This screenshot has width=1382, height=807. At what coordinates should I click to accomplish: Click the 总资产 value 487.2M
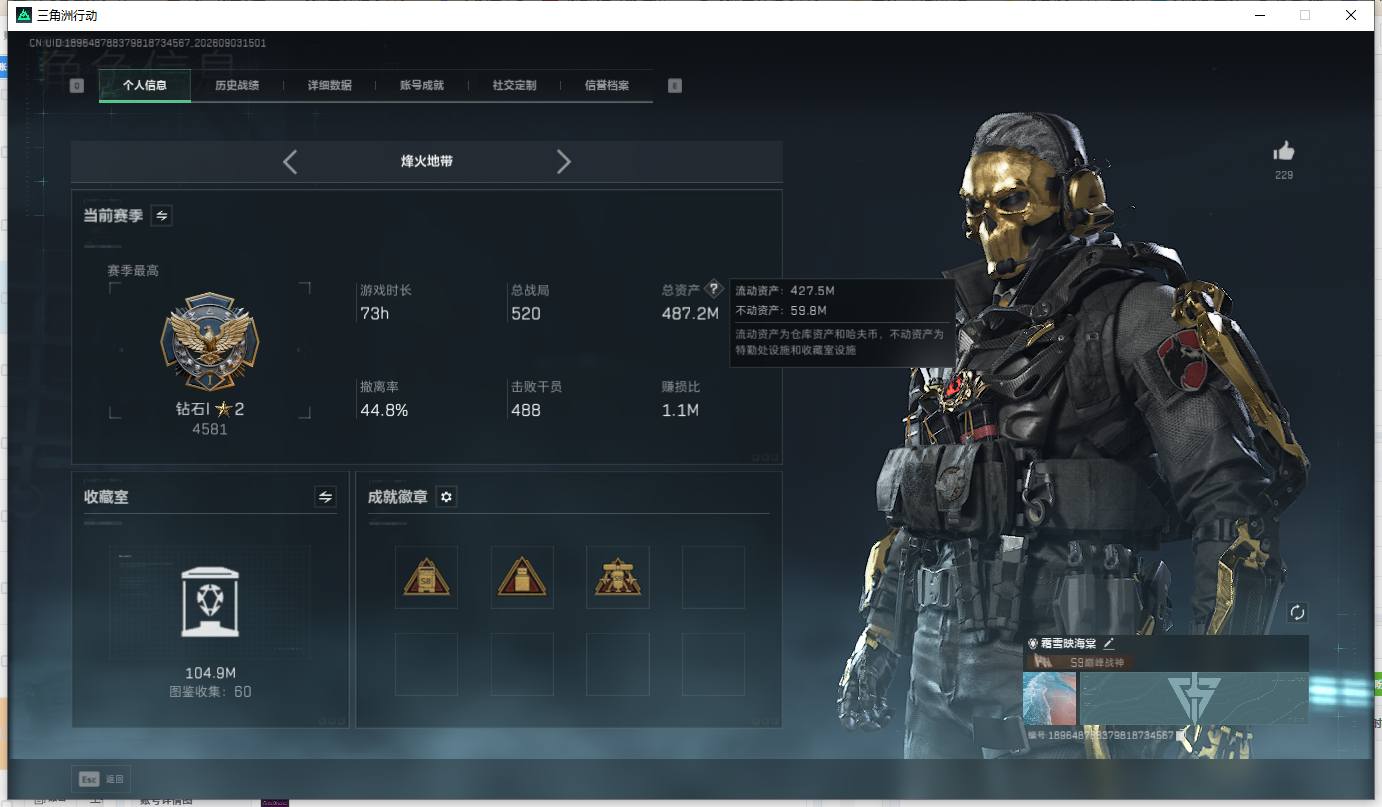[x=690, y=314]
